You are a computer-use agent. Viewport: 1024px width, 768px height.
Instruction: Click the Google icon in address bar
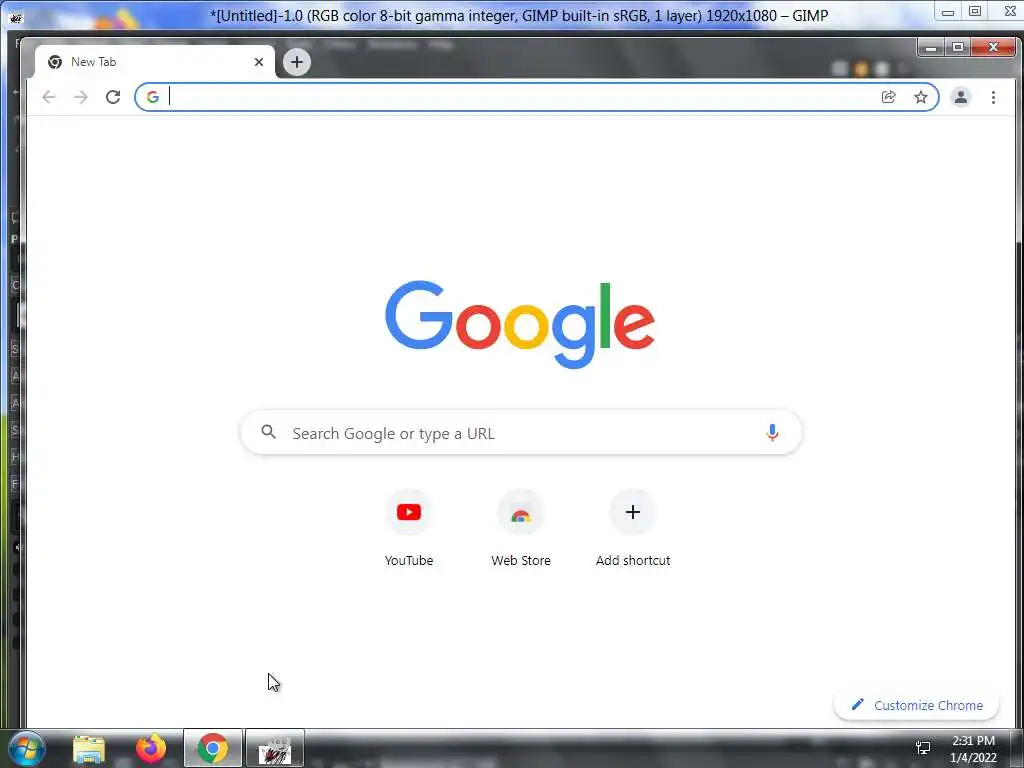pos(153,97)
